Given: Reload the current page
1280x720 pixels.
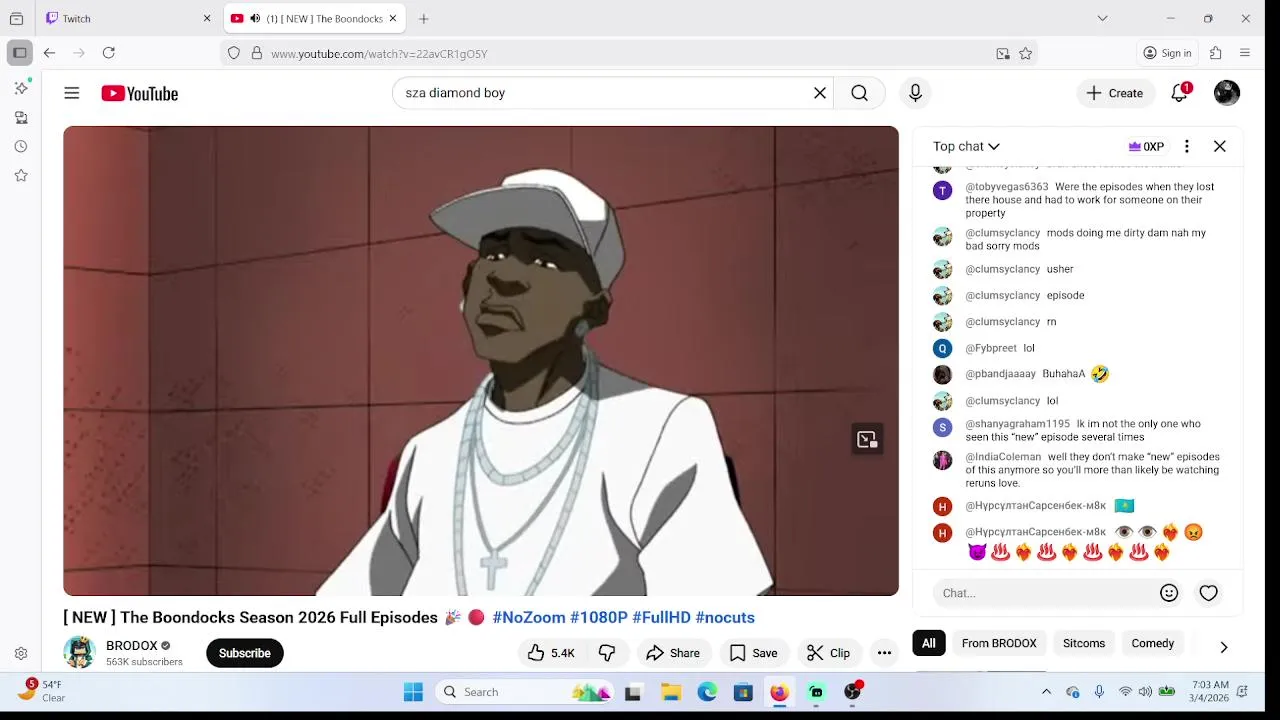Looking at the screenshot, I should pyautogui.click(x=108, y=53).
